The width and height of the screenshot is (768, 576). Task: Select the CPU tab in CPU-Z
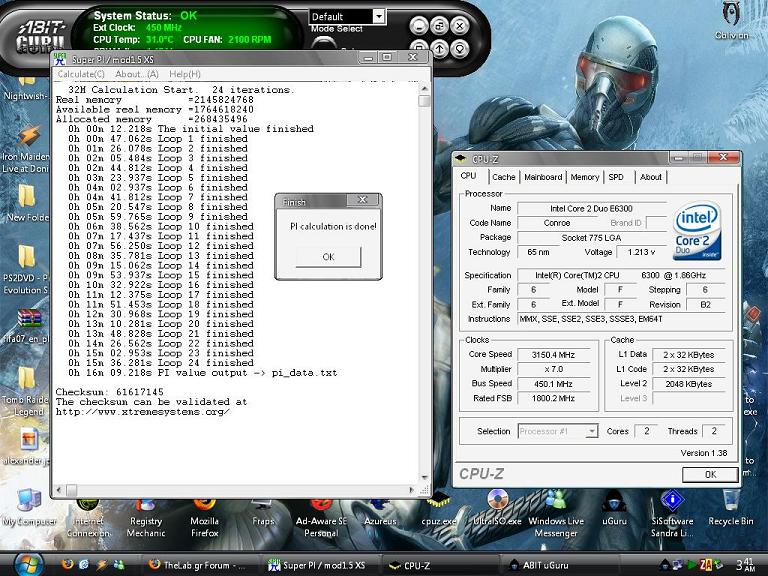[x=468, y=176]
